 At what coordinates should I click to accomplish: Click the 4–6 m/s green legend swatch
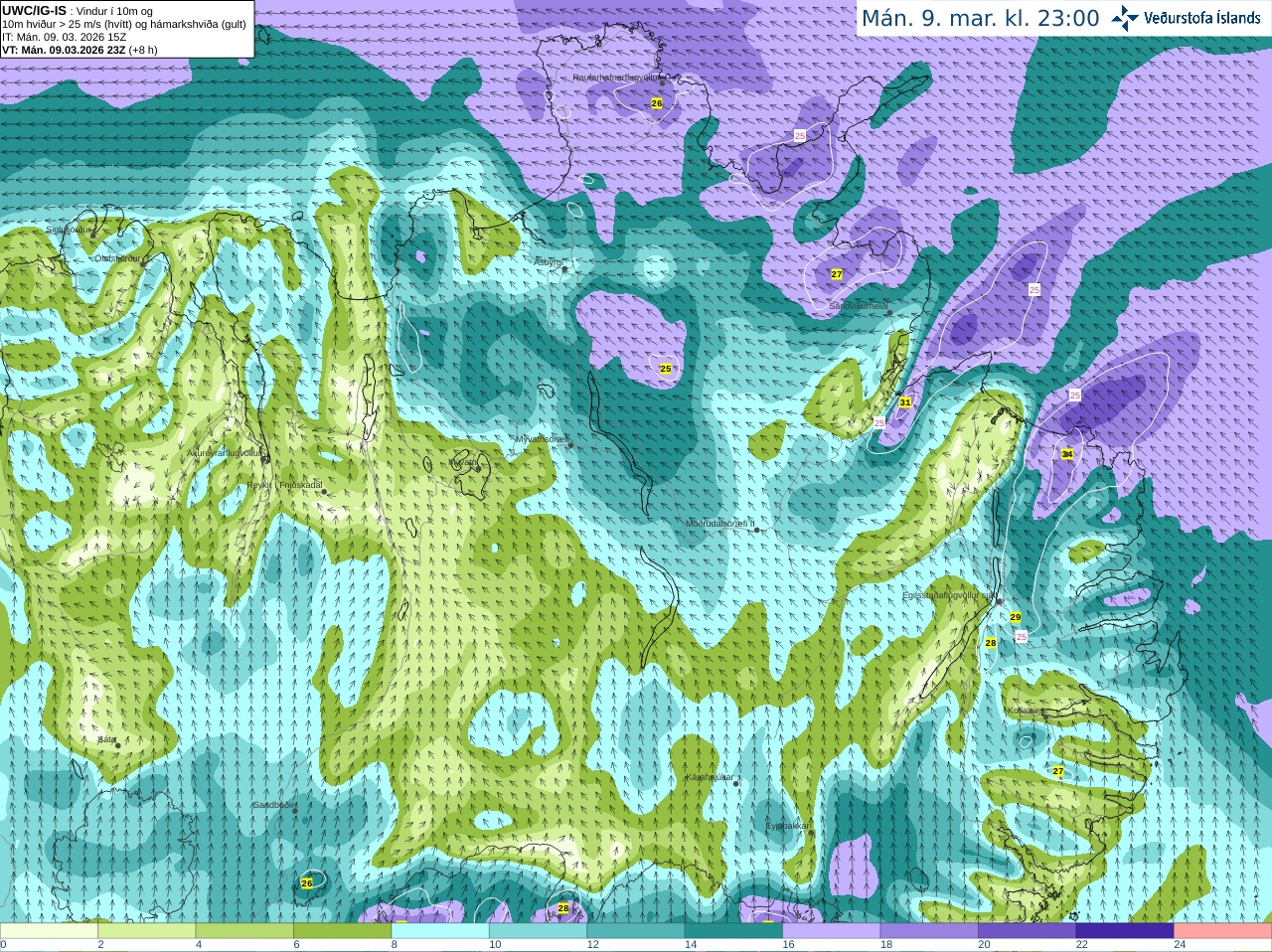[244, 930]
